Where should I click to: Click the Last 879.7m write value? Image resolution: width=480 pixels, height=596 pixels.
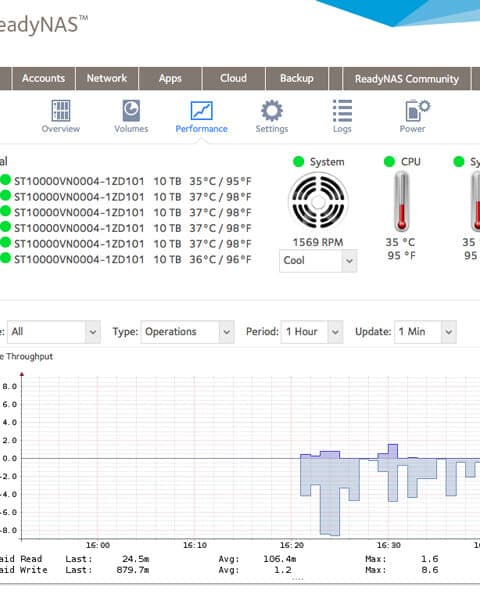(133, 570)
